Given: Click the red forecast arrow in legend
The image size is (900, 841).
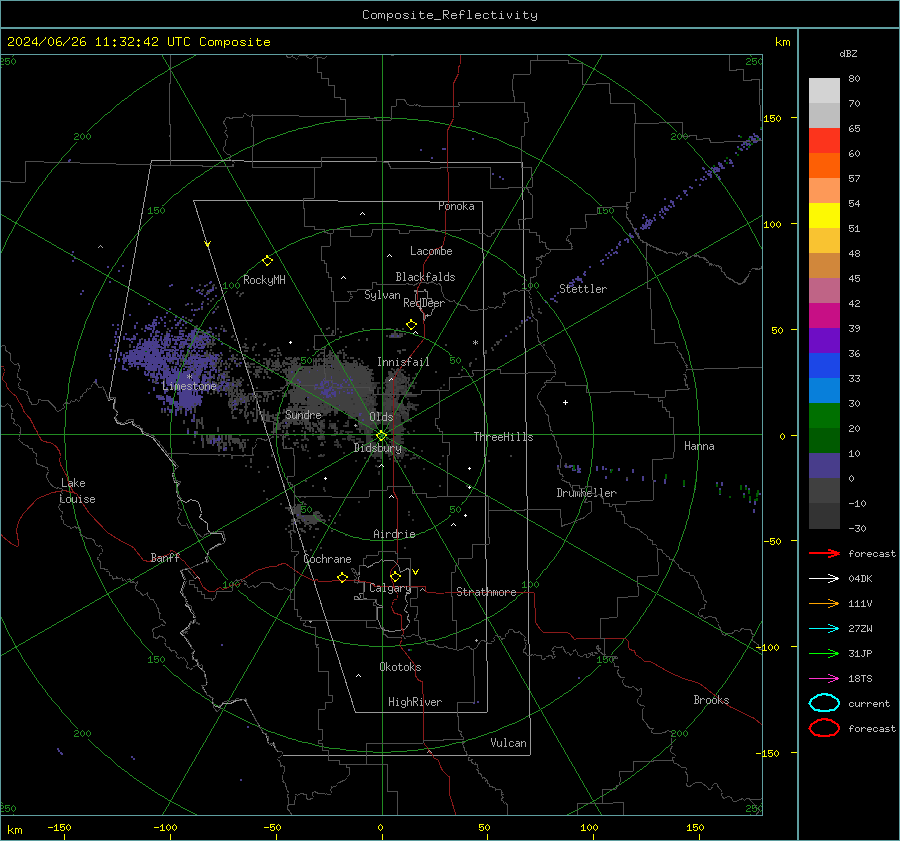Looking at the screenshot, I should (824, 553).
